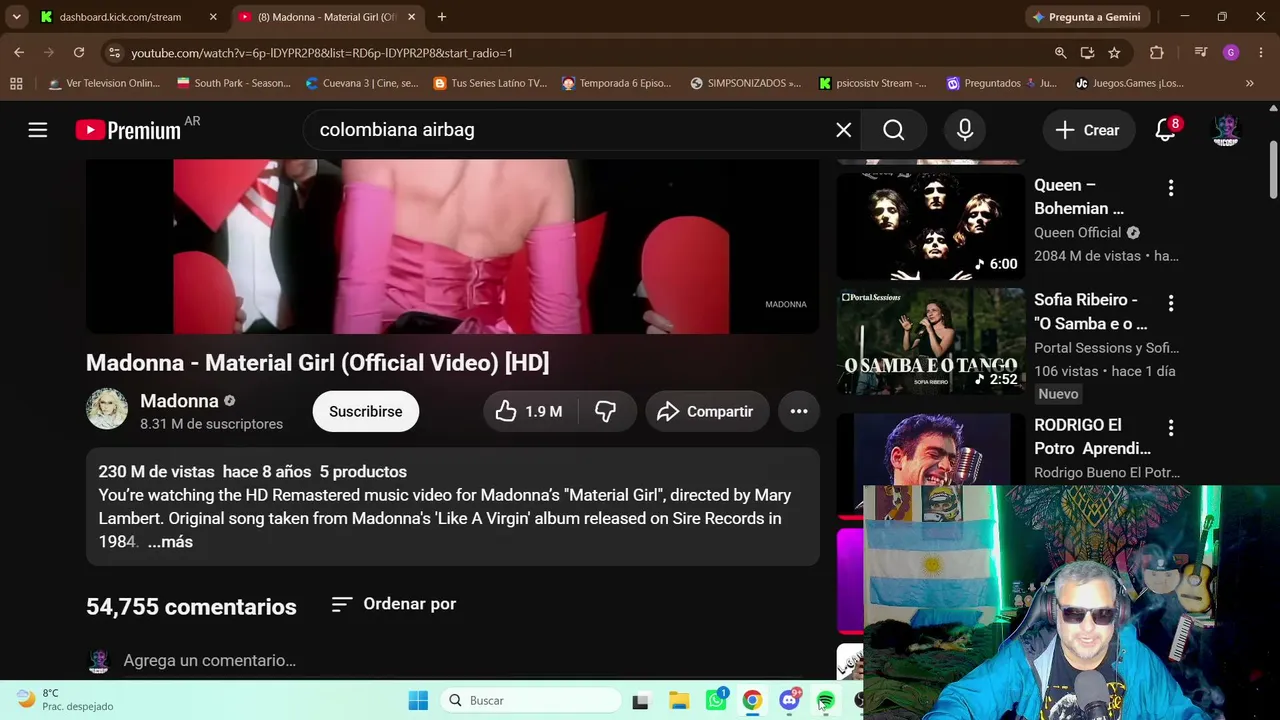
Task: Open the YouTube hamburger guide menu
Action: tap(37, 130)
